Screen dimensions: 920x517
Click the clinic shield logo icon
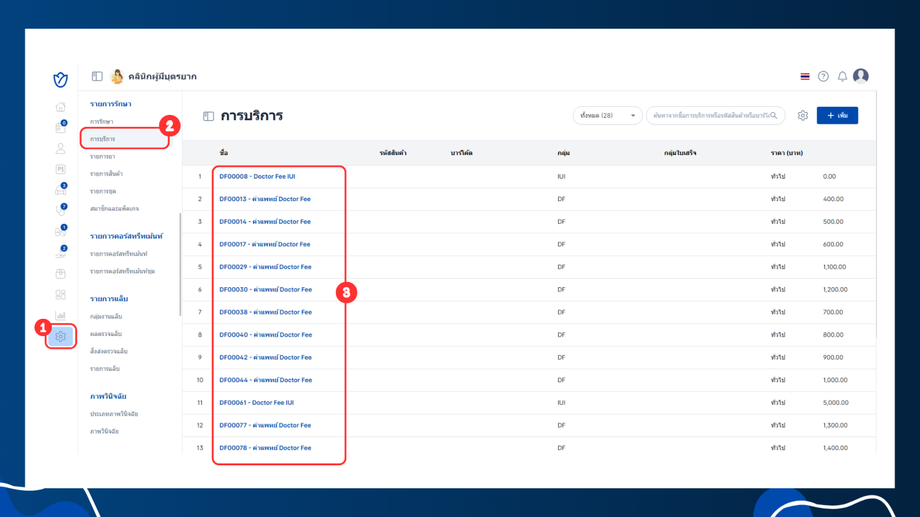pos(60,79)
